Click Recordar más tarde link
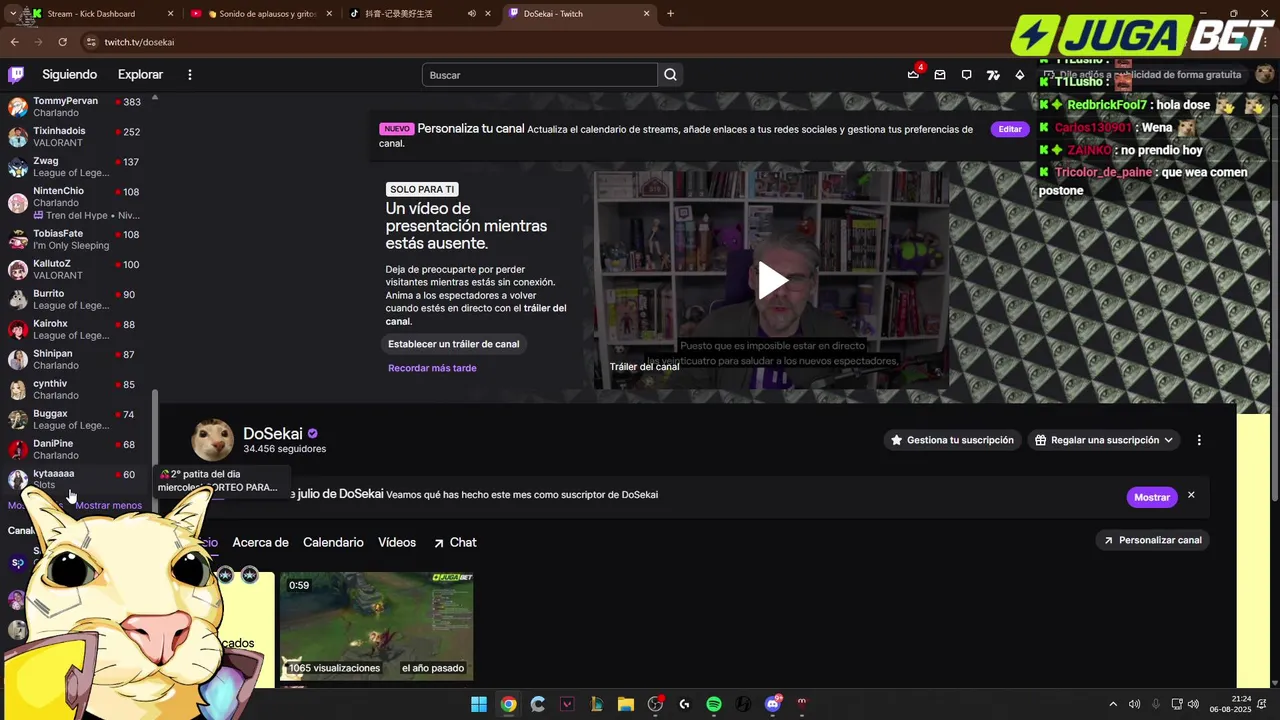Screen dimensions: 1280x720 tap(432, 368)
